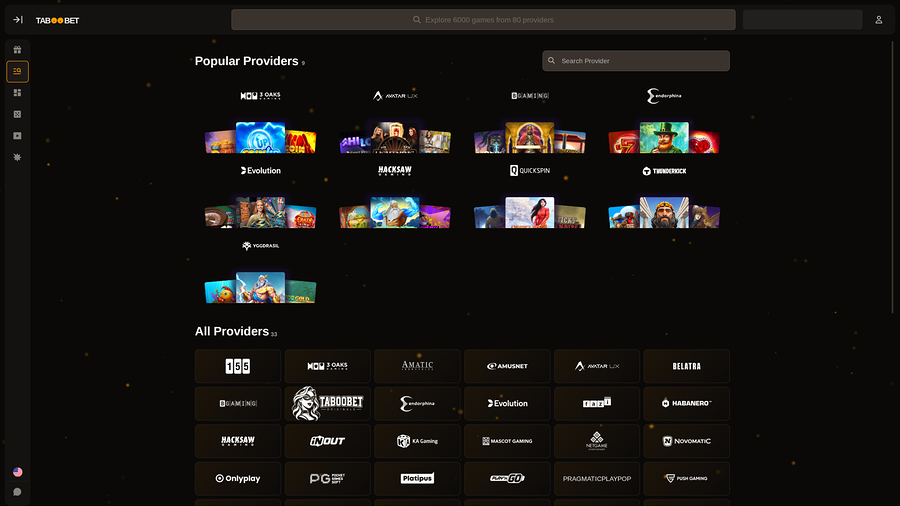Select the providers search sidebar icon
This screenshot has height=506, width=900.
click(17, 72)
